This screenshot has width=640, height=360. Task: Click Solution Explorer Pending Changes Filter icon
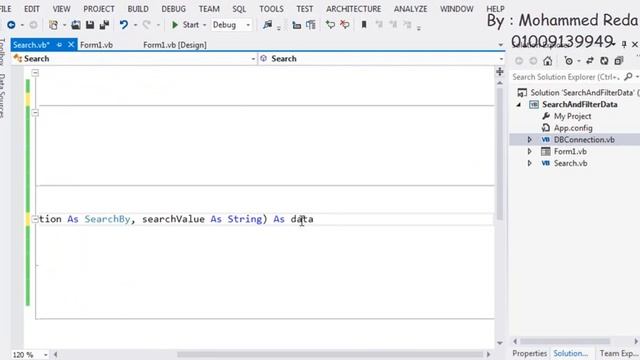[569, 61]
